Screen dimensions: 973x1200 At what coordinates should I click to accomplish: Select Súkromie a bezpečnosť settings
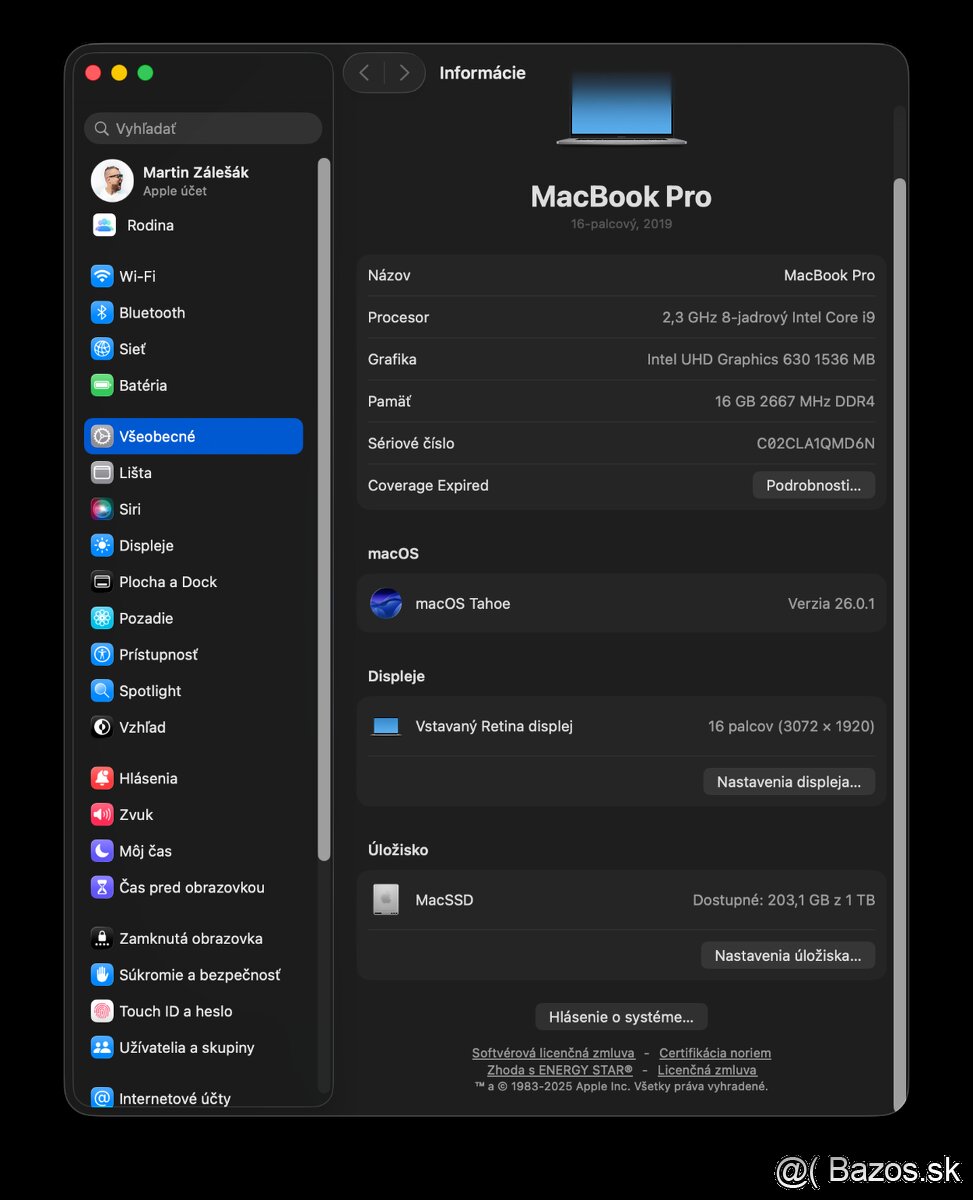pyautogui.click(x=200, y=974)
